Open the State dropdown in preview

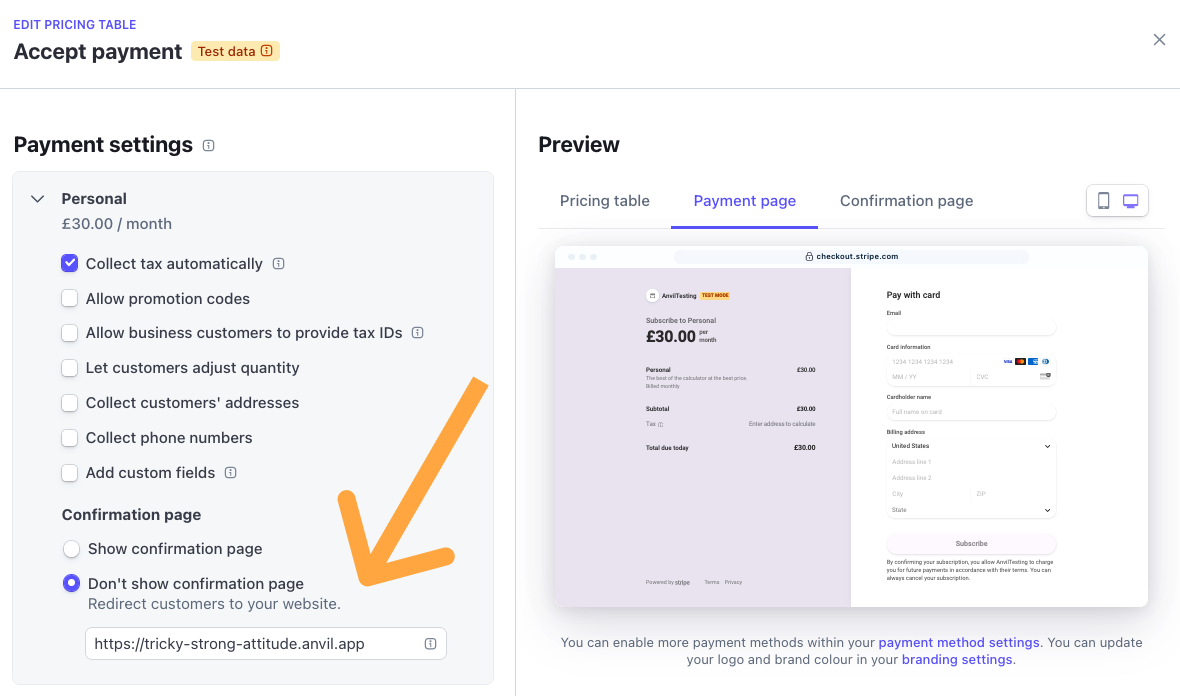[971, 510]
